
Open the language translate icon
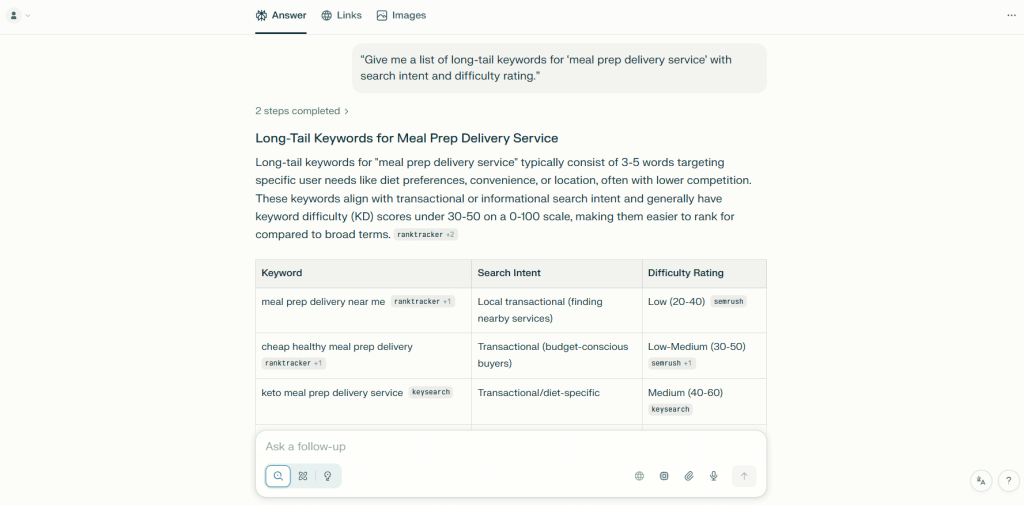pos(981,481)
